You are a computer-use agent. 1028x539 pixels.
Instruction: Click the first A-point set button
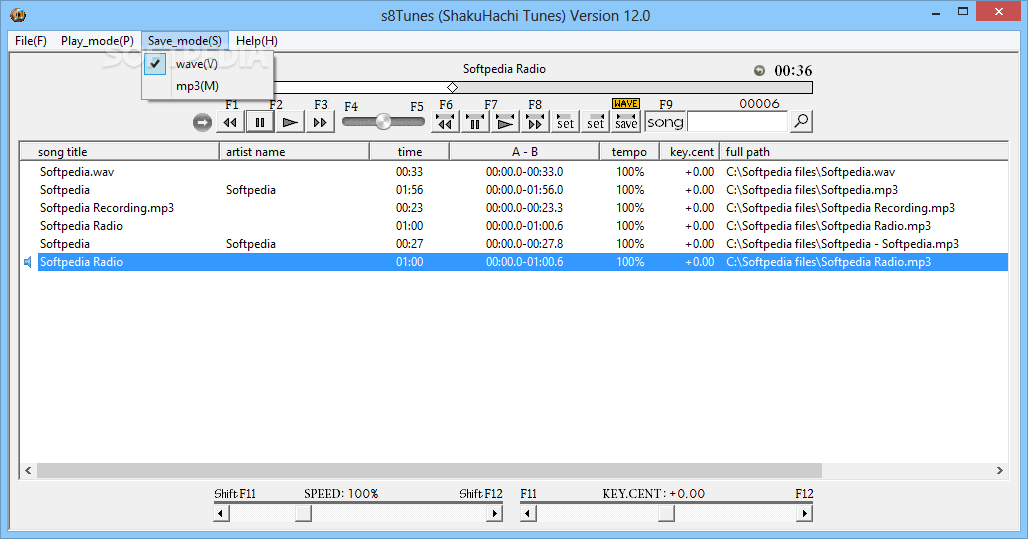(x=565, y=122)
